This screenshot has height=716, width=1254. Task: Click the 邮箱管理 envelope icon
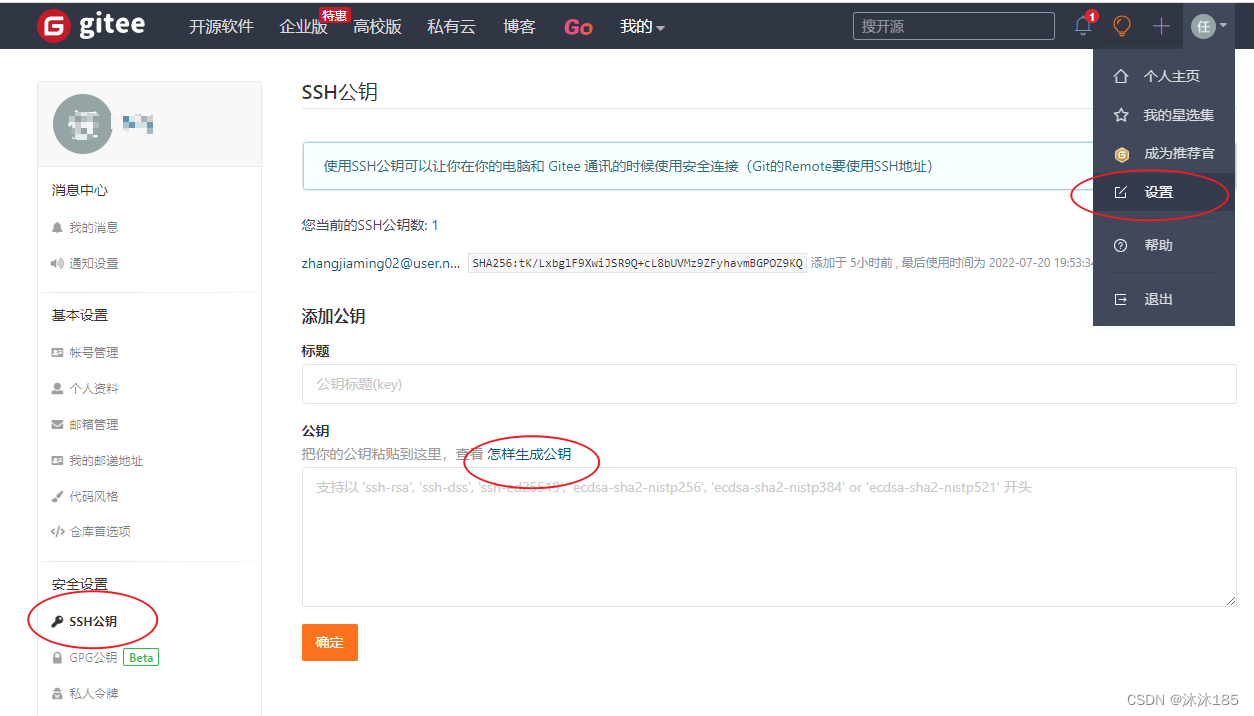click(x=58, y=424)
